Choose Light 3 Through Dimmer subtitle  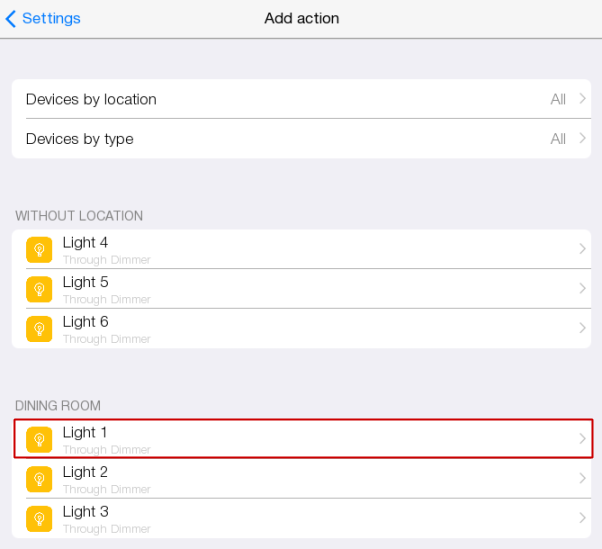(x=107, y=529)
